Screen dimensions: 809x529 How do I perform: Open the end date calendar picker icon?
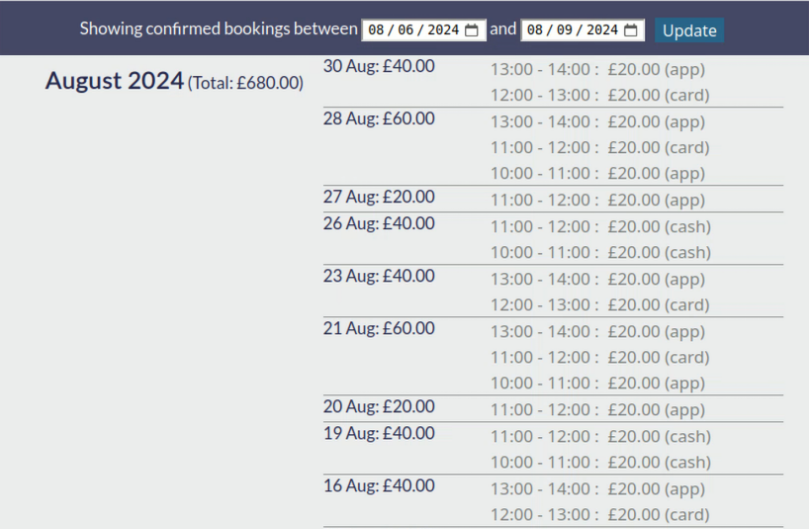630,30
